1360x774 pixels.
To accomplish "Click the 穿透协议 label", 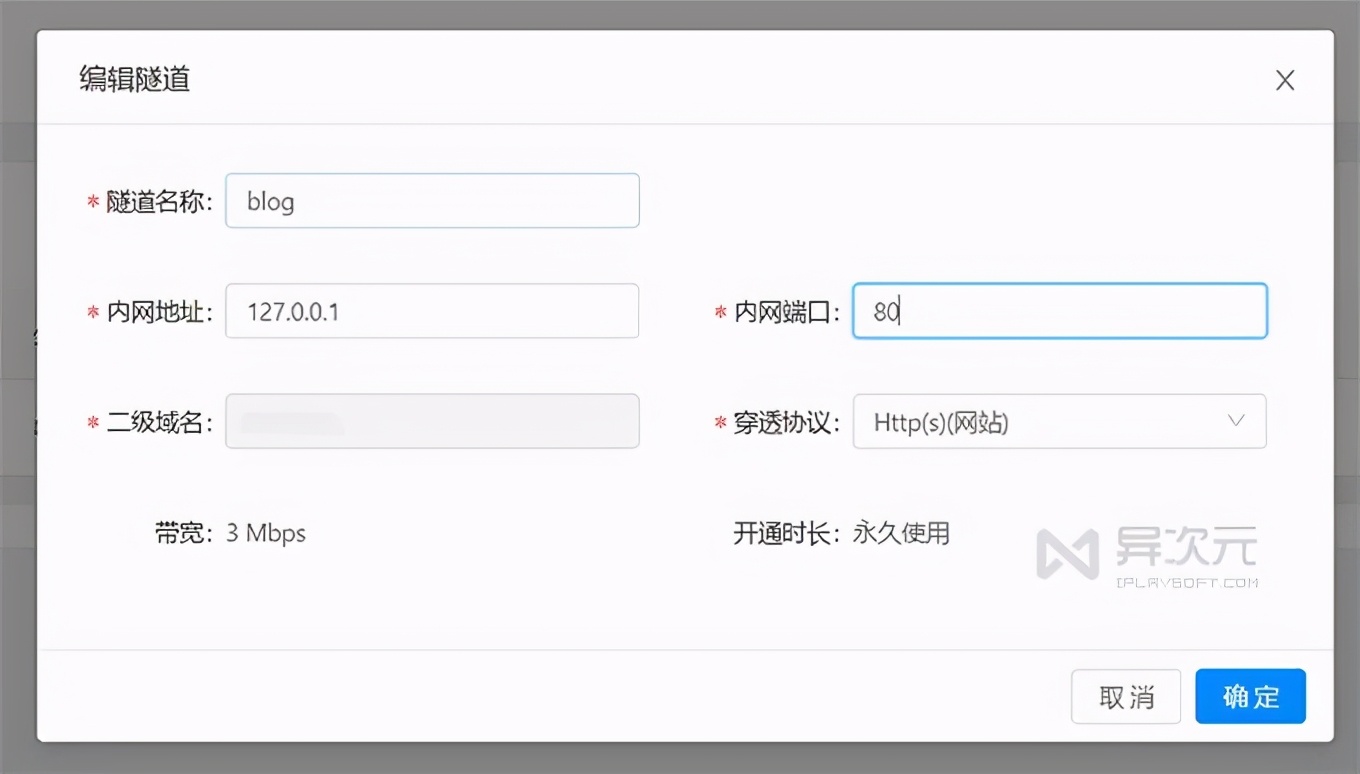I will coord(786,422).
